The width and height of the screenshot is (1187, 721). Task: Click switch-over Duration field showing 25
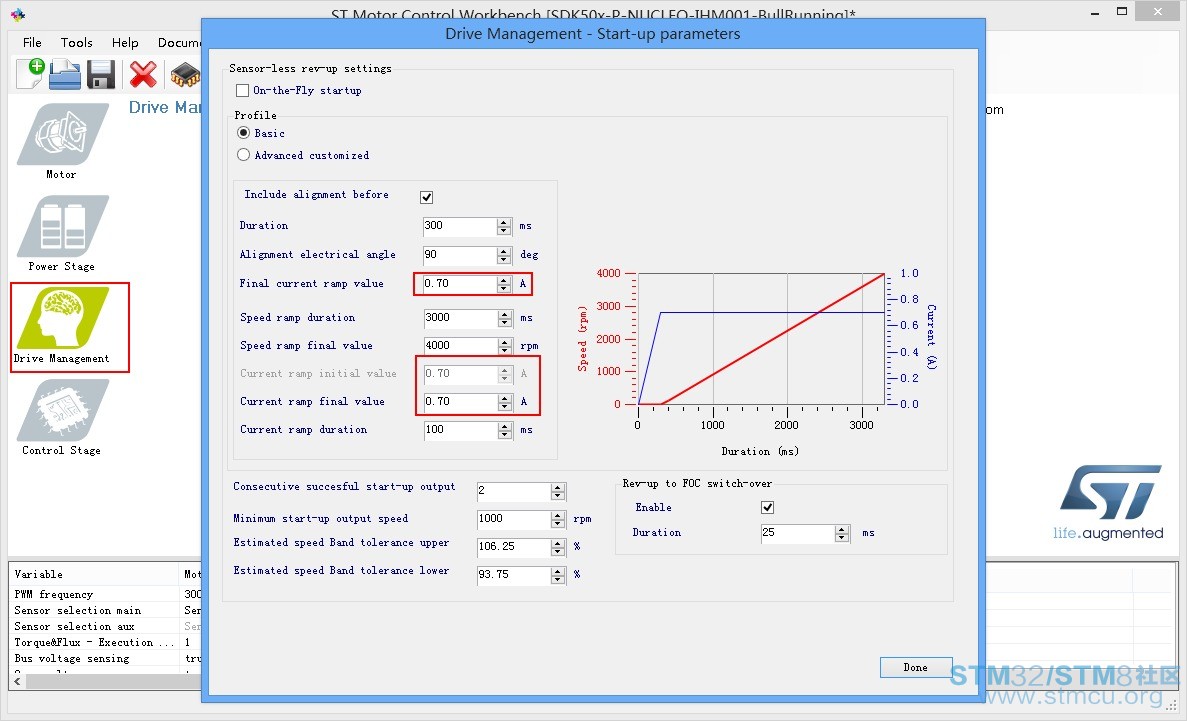click(798, 533)
